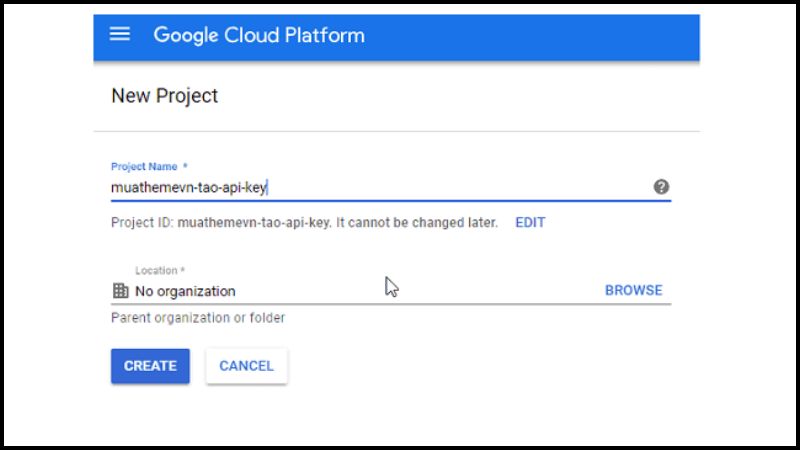Click the New Project heading
800x450 pixels.
(164, 96)
